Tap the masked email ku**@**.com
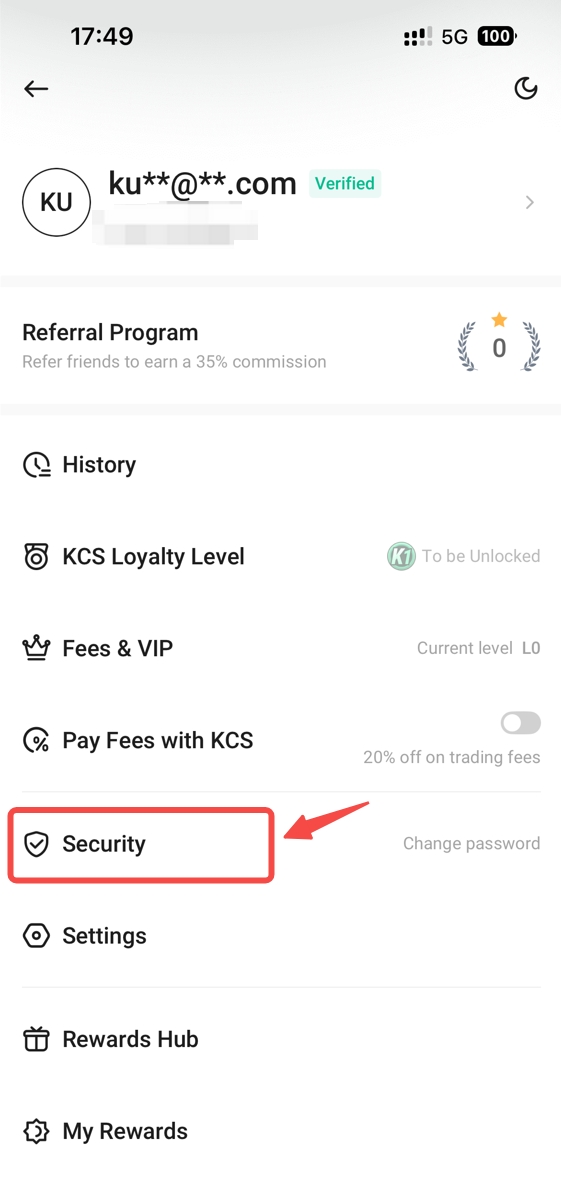 (x=202, y=183)
